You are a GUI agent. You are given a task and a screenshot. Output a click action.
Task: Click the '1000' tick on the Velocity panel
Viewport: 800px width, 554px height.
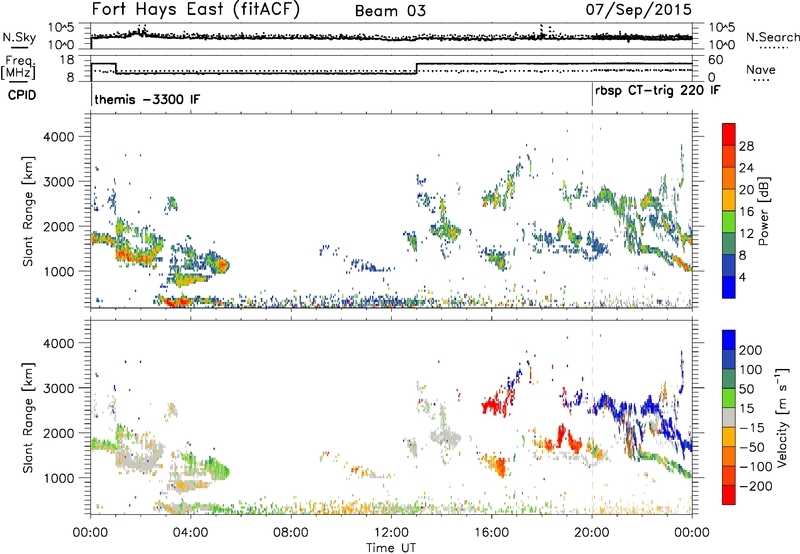58,478
